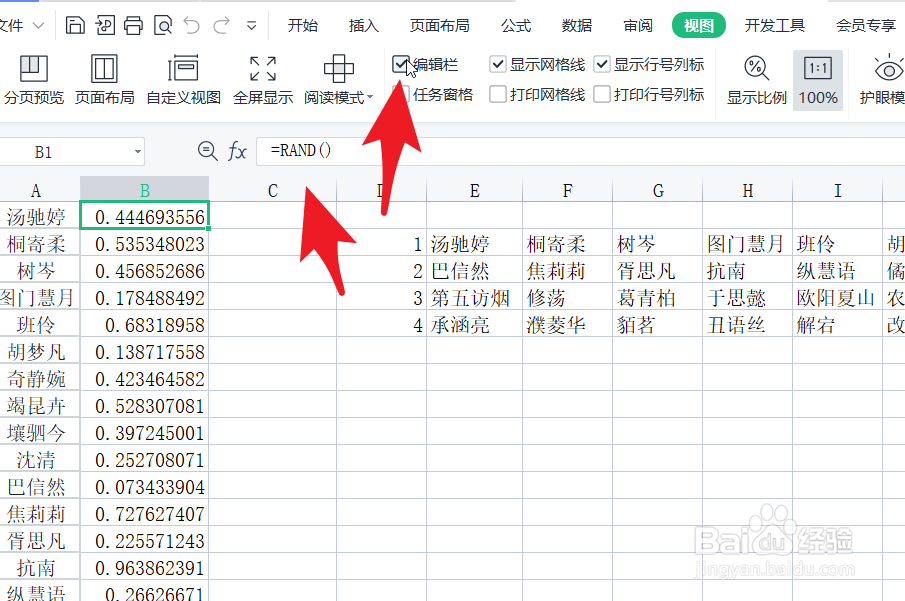Click the 1:1 100% zoom icon

click(817, 68)
